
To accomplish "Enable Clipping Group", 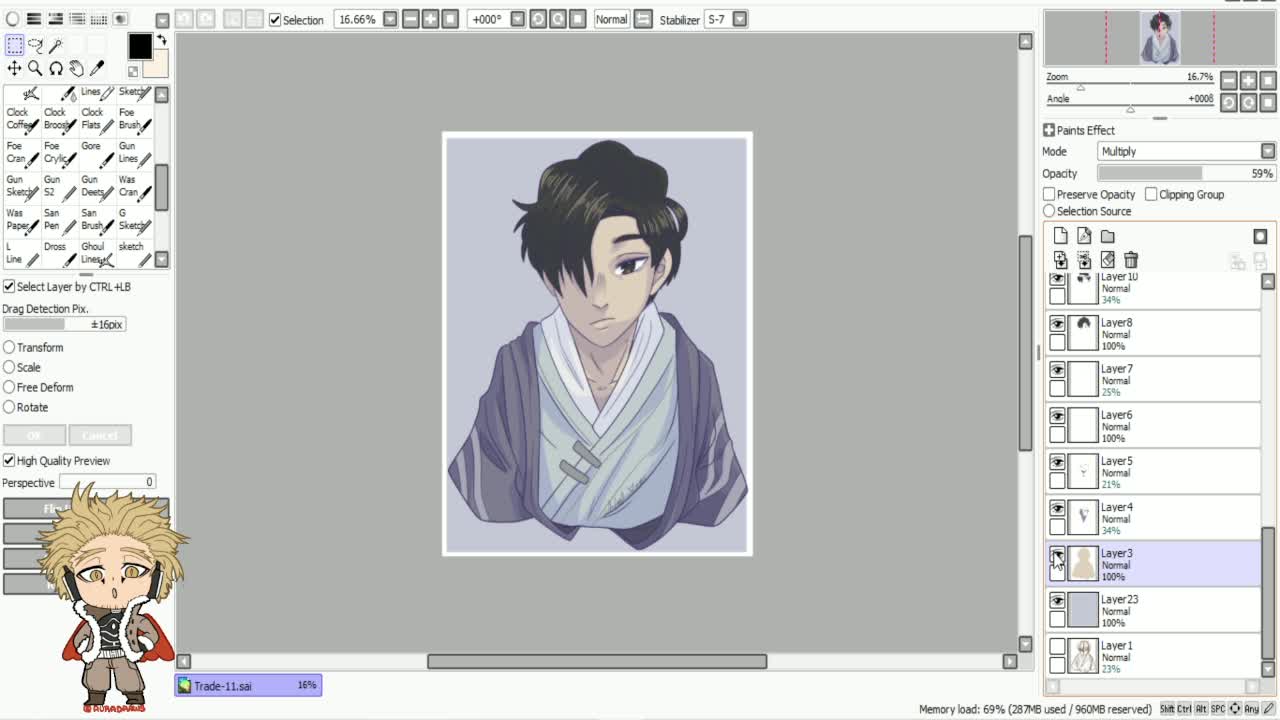I will [x=1151, y=195].
